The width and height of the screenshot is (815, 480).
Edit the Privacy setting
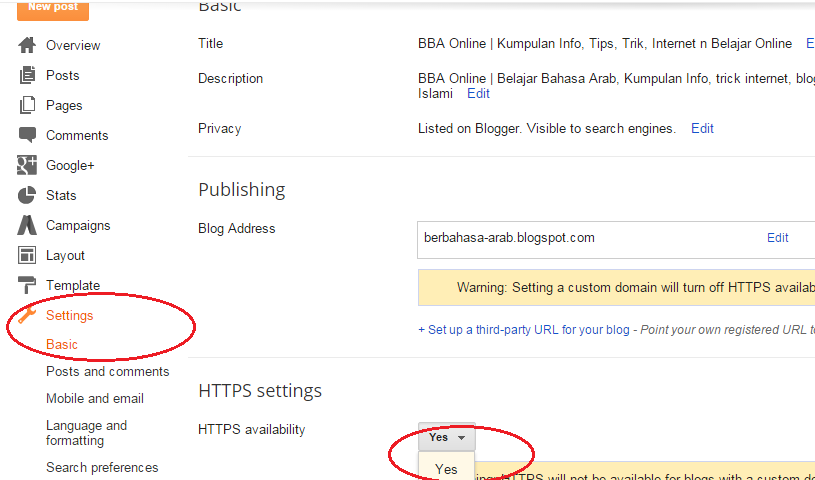tap(702, 128)
